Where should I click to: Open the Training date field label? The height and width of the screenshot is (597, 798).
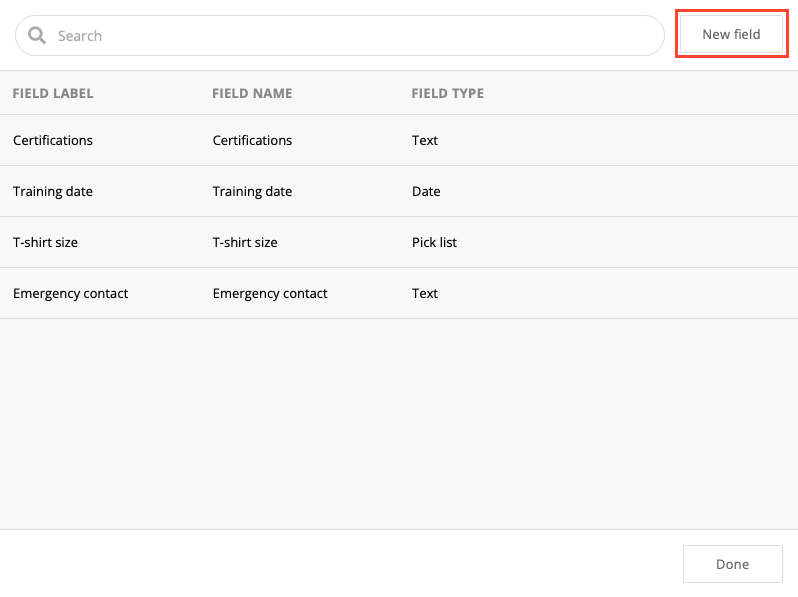(53, 191)
